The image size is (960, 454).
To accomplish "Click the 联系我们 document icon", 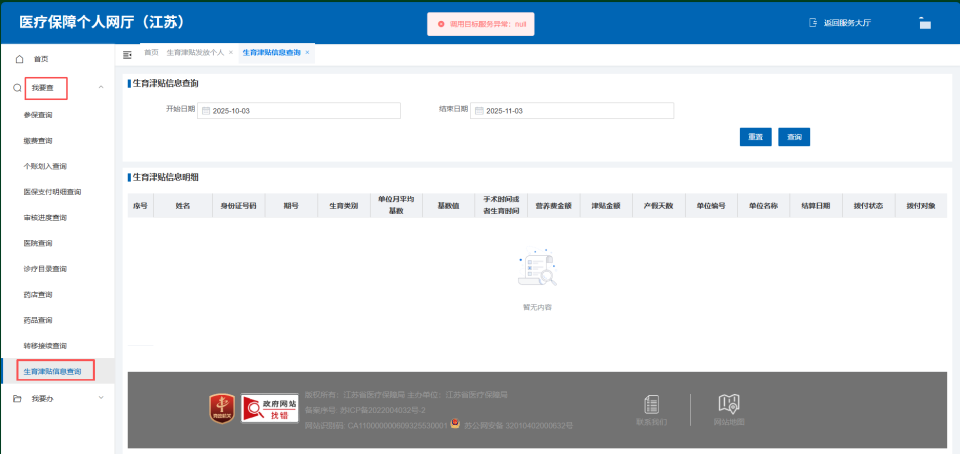I will (651, 404).
